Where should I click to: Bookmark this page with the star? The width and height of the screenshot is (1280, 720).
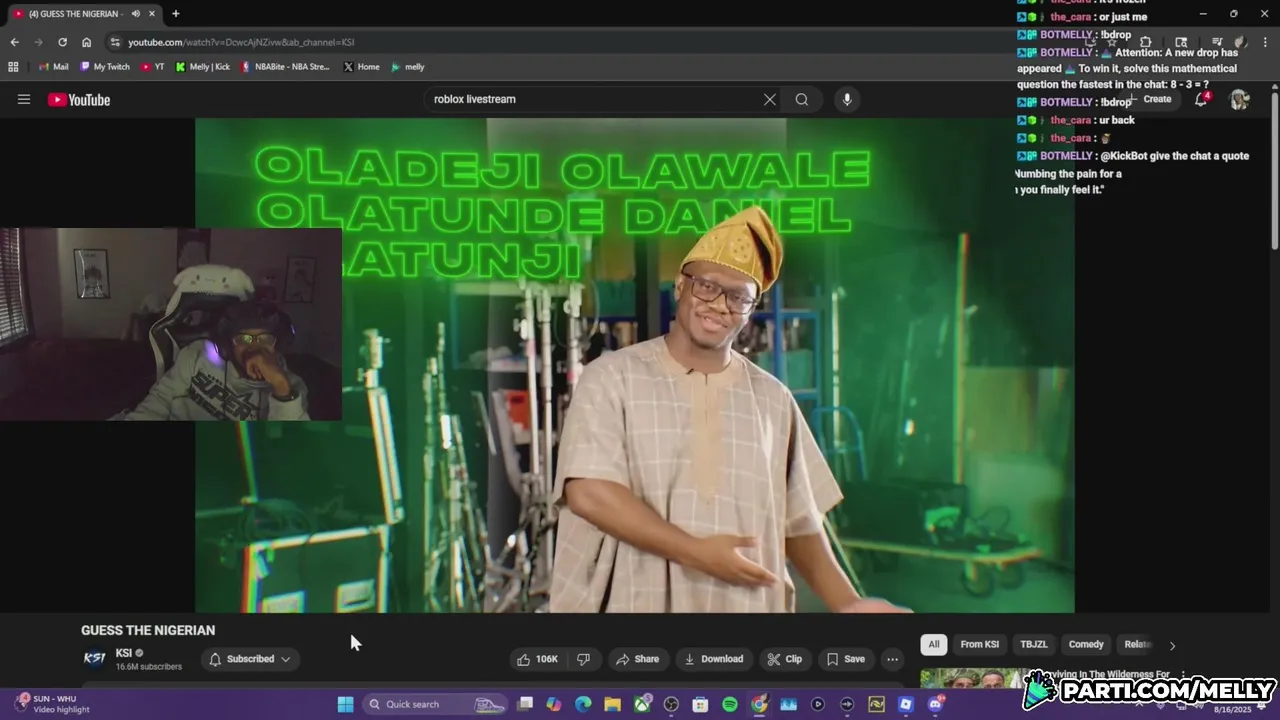pos(1111,42)
